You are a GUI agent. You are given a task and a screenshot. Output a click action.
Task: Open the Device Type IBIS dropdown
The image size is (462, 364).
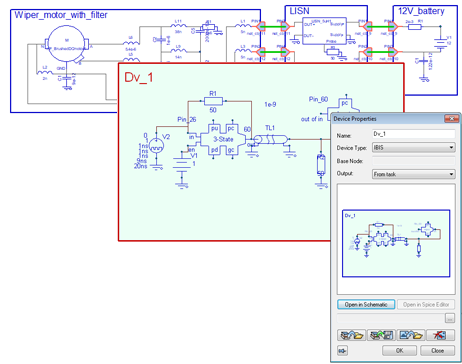(413, 147)
